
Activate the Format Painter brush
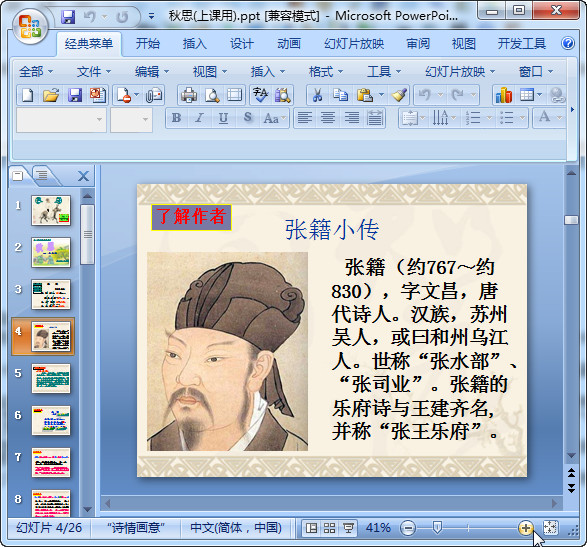coord(399,95)
